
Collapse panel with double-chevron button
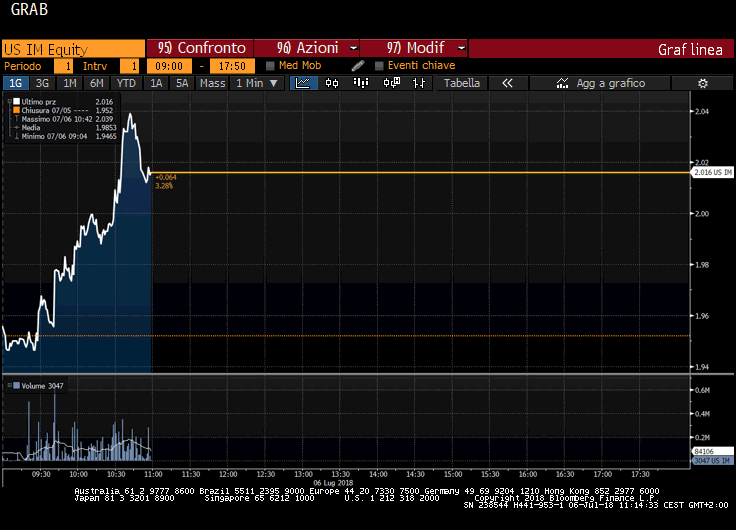tap(507, 83)
